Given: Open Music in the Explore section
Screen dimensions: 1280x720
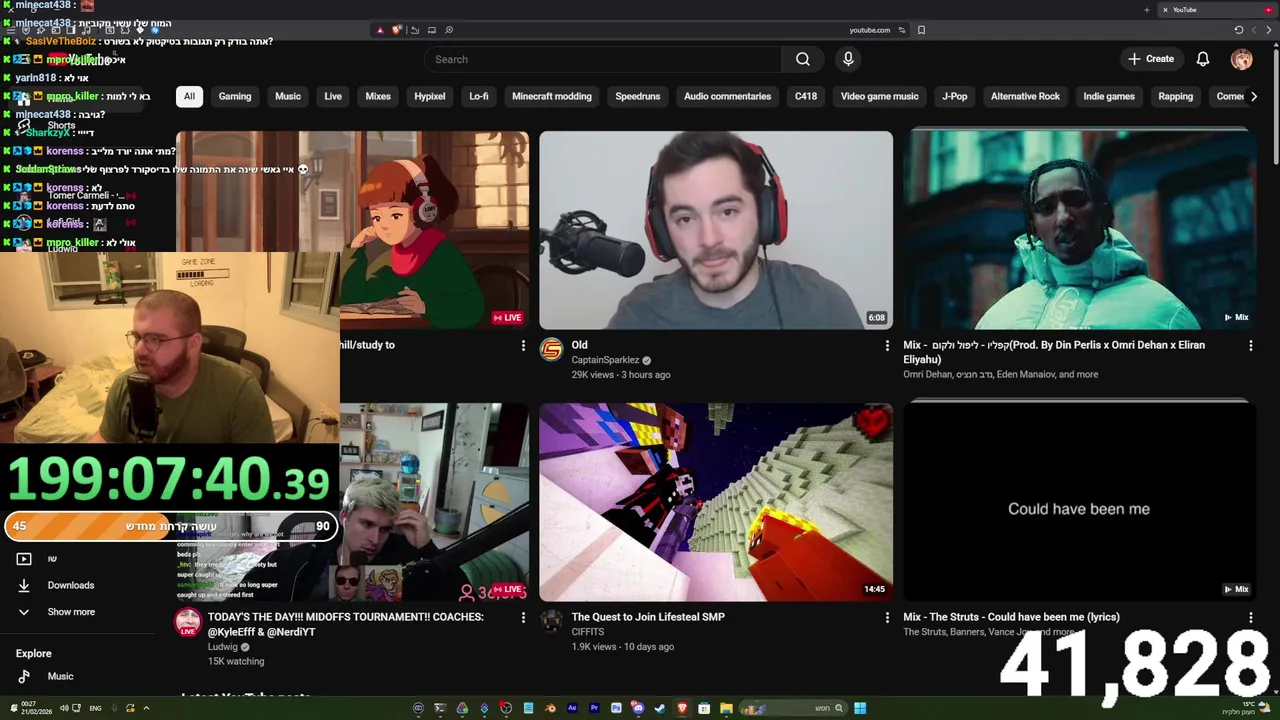Looking at the screenshot, I should pos(60,677).
